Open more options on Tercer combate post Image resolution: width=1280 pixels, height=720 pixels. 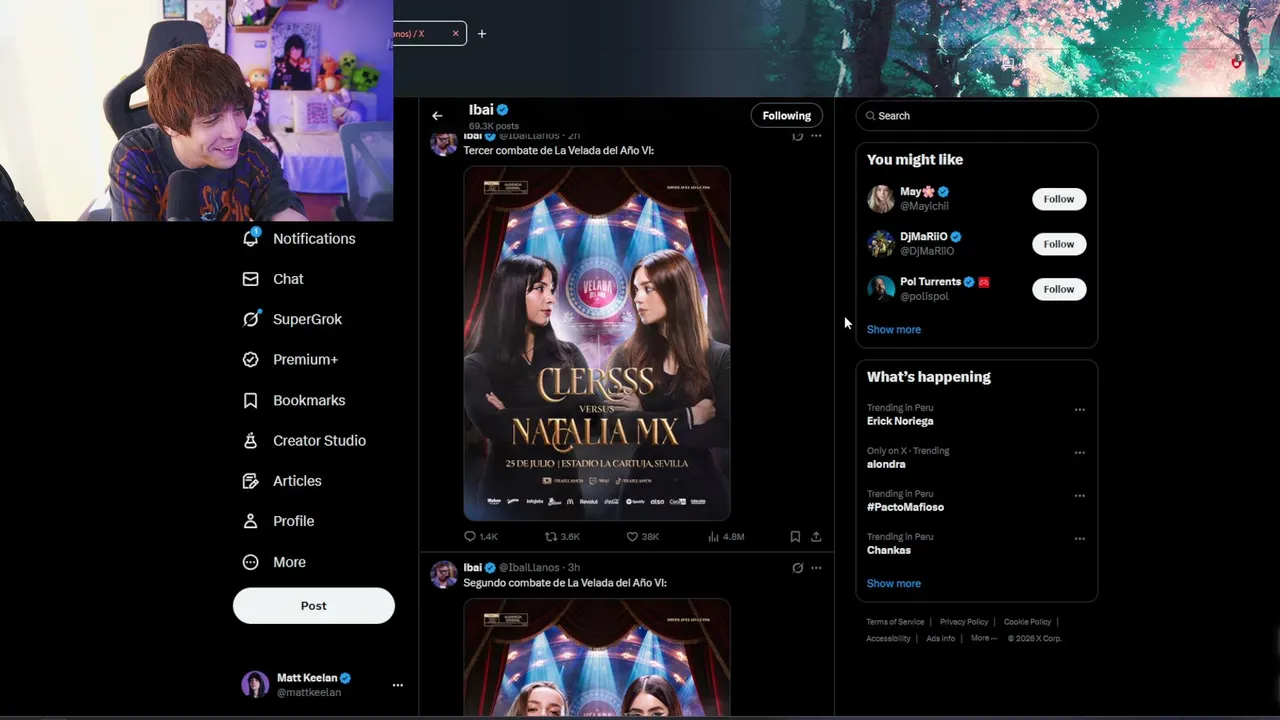click(816, 135)
